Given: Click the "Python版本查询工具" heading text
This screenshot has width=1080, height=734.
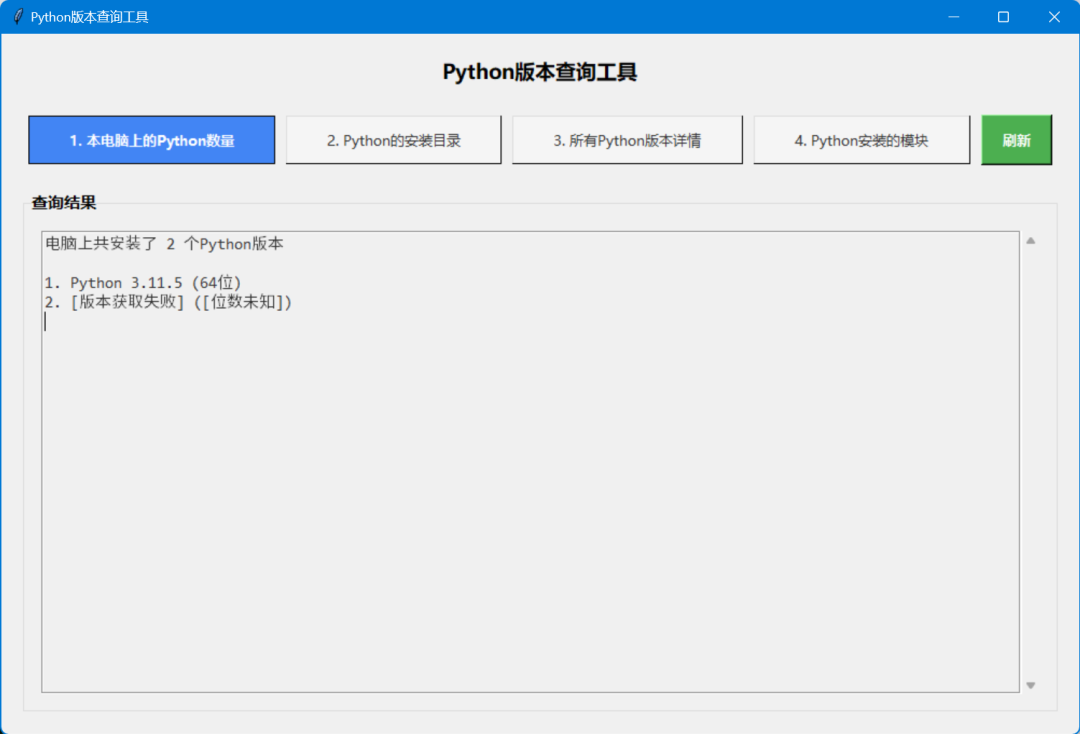Looking at the screenshot, I should point(540,71).
